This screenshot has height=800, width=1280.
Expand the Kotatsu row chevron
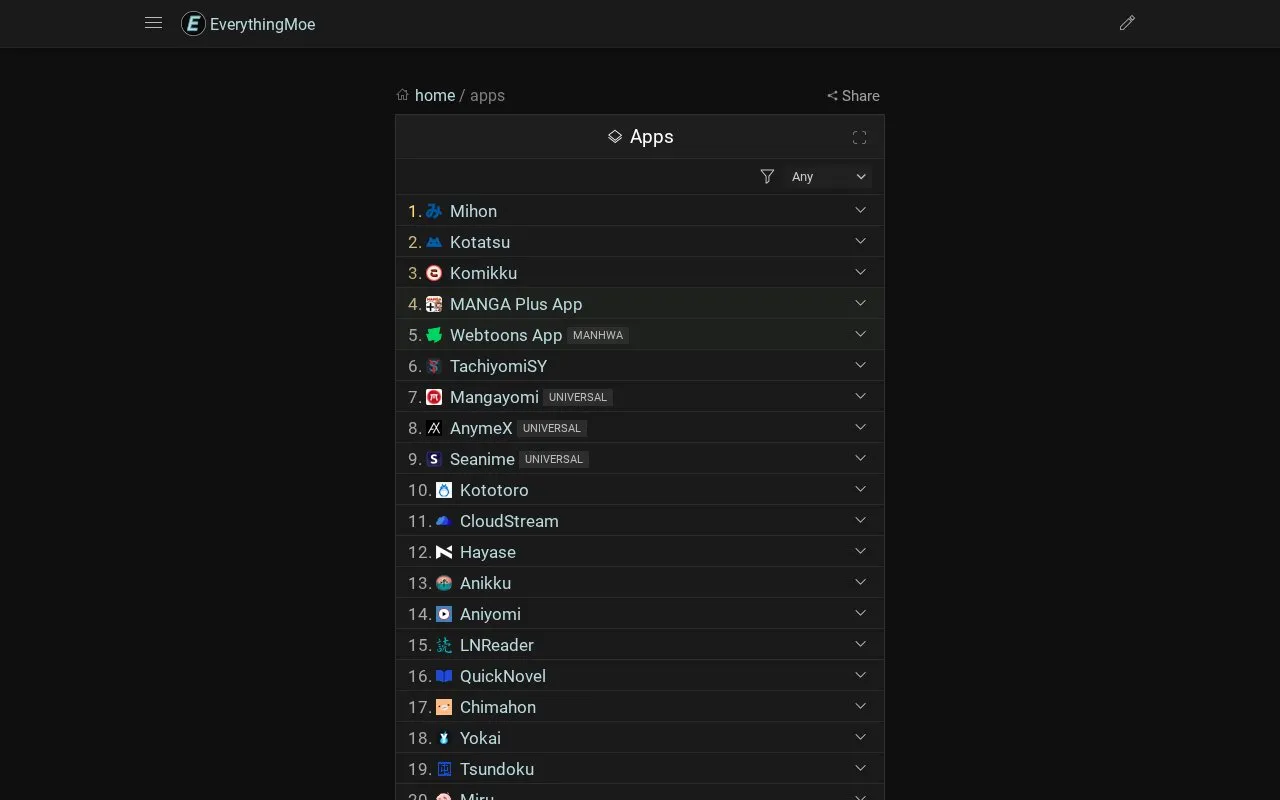[x=860, y=241]
